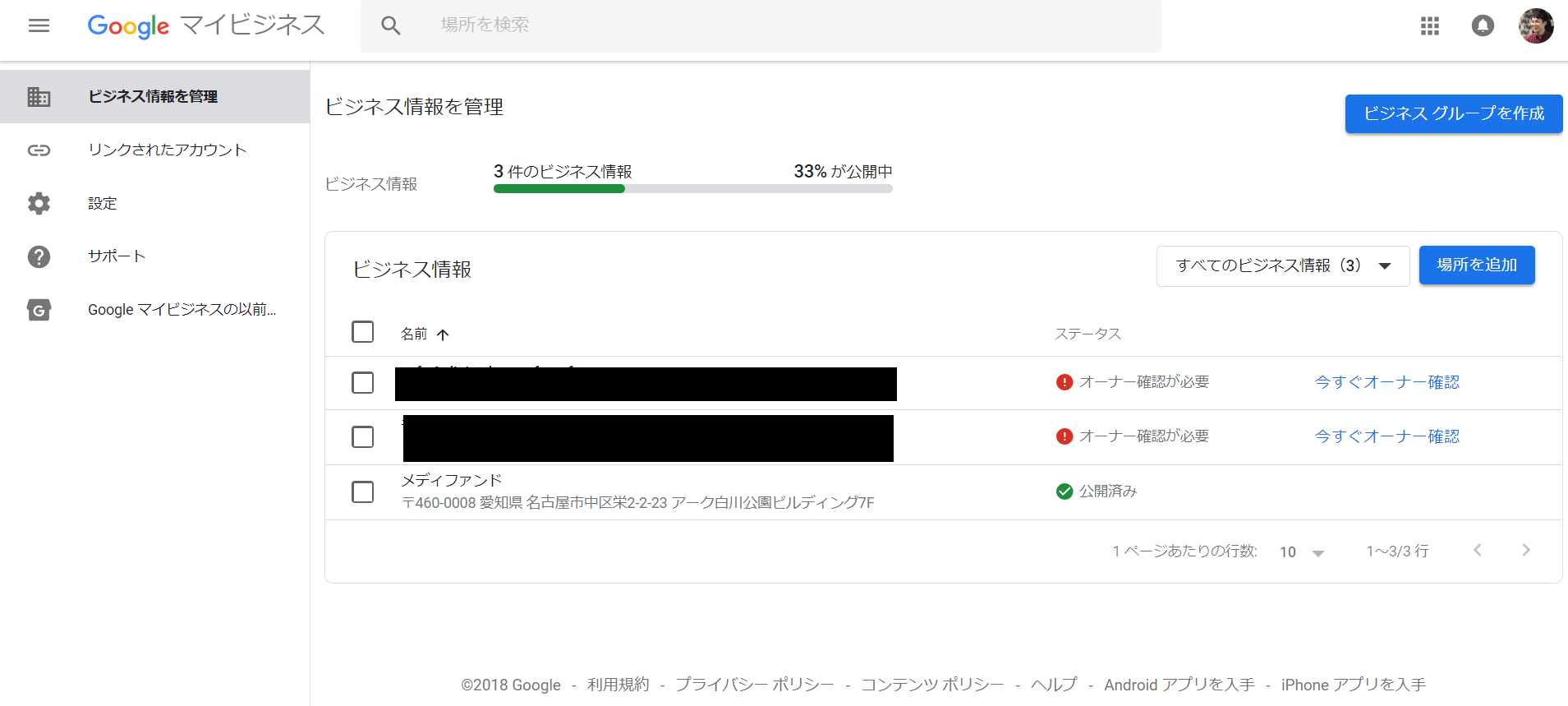Screen dimensions: 1568x706
Task: Click second row's 今すぐオーナー確認 link
Action: 1387,436
